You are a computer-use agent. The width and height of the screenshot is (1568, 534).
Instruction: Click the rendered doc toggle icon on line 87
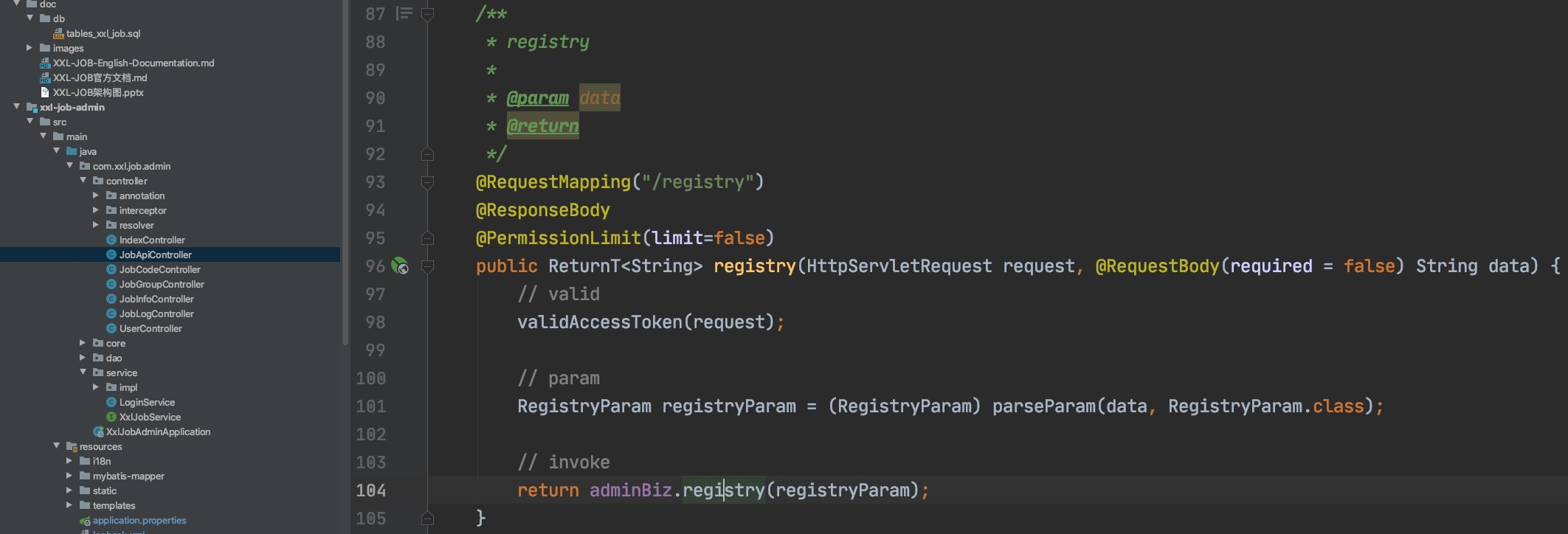pos(404,13)
